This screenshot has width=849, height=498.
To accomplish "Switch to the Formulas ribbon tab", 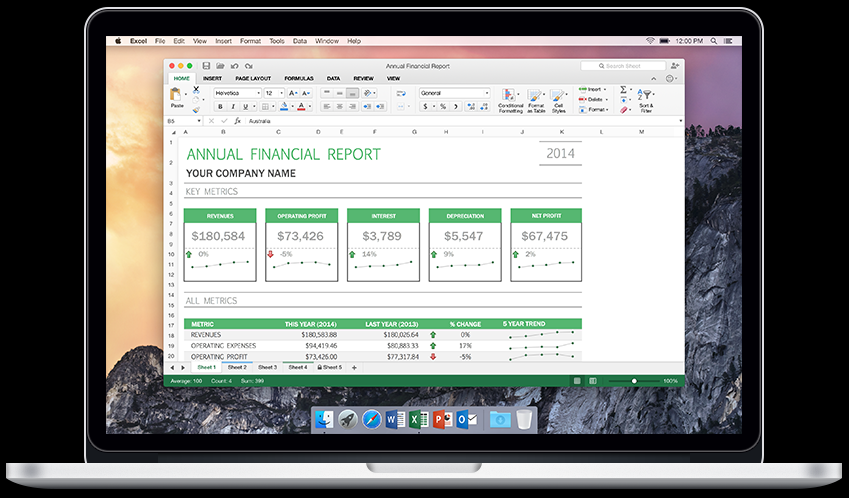I will coord(299,78).
